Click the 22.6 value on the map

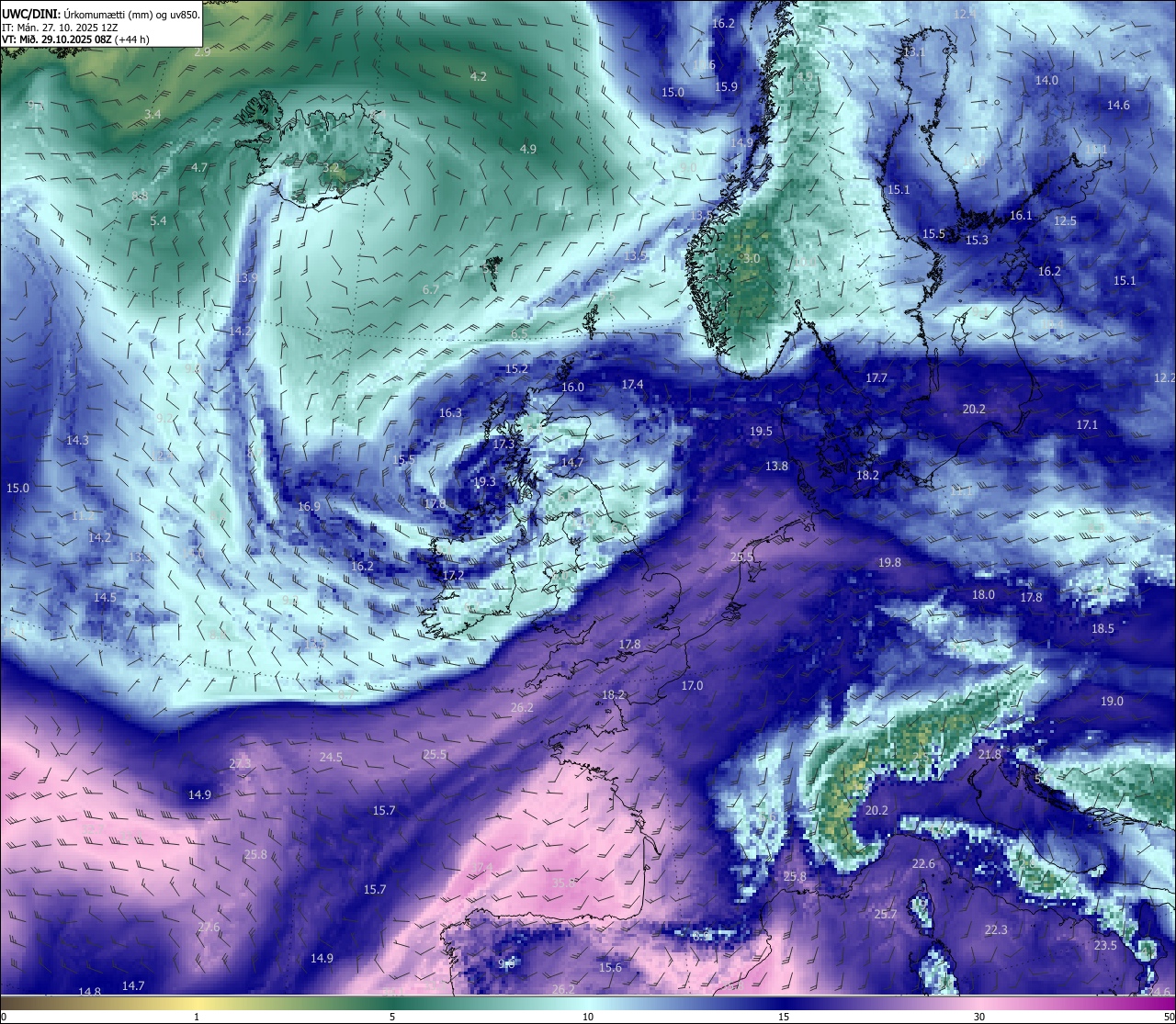[x=923, y=864]
